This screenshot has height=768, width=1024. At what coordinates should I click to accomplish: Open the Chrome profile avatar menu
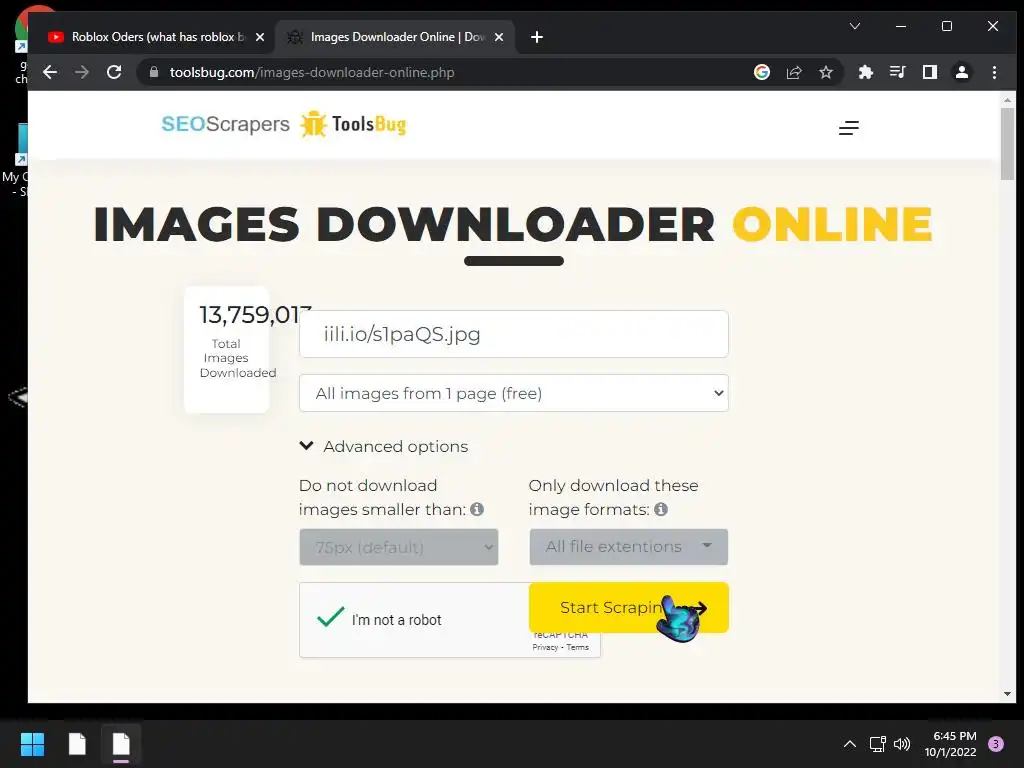pos(962,72)
